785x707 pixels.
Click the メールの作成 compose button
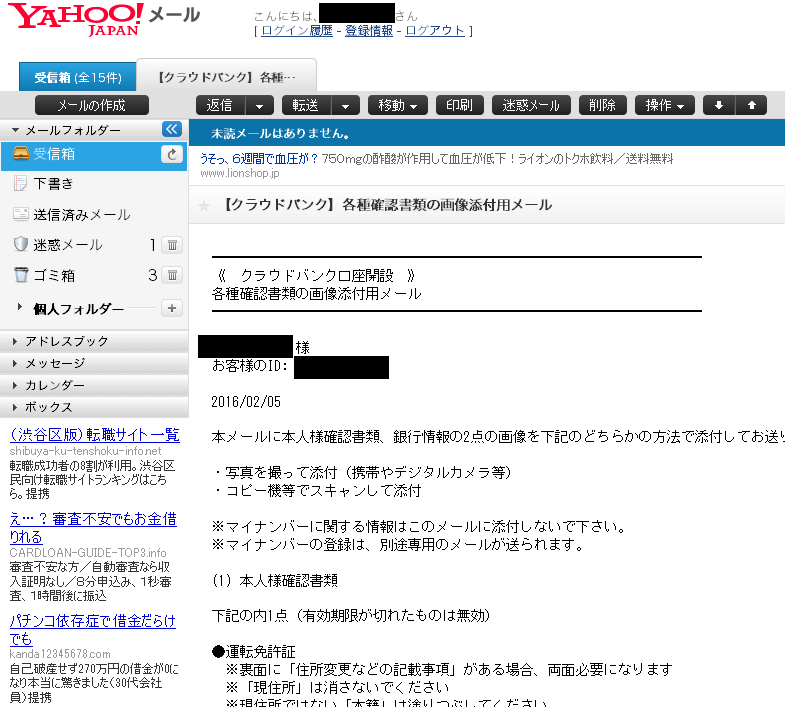click(x=92, y=105)
